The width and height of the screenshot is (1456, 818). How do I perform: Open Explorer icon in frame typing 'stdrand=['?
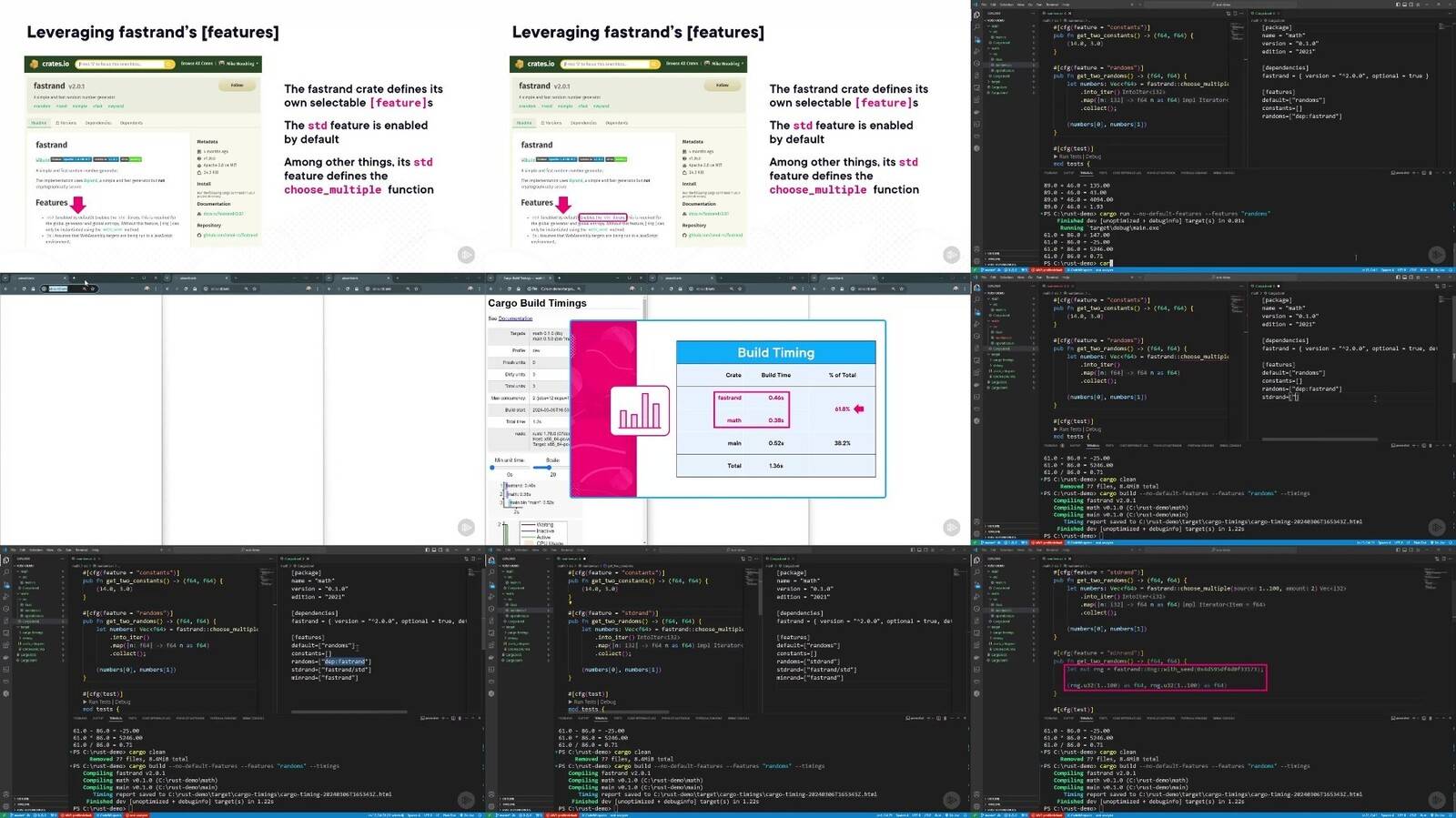(x=976, y=287)
